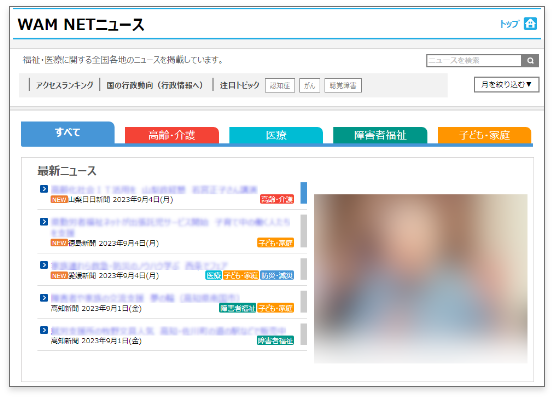This screenshot has height=399, width=554.
Task: Open 国の行政動向 (行政情報へ) link
Action: click(x=155, y=85)
